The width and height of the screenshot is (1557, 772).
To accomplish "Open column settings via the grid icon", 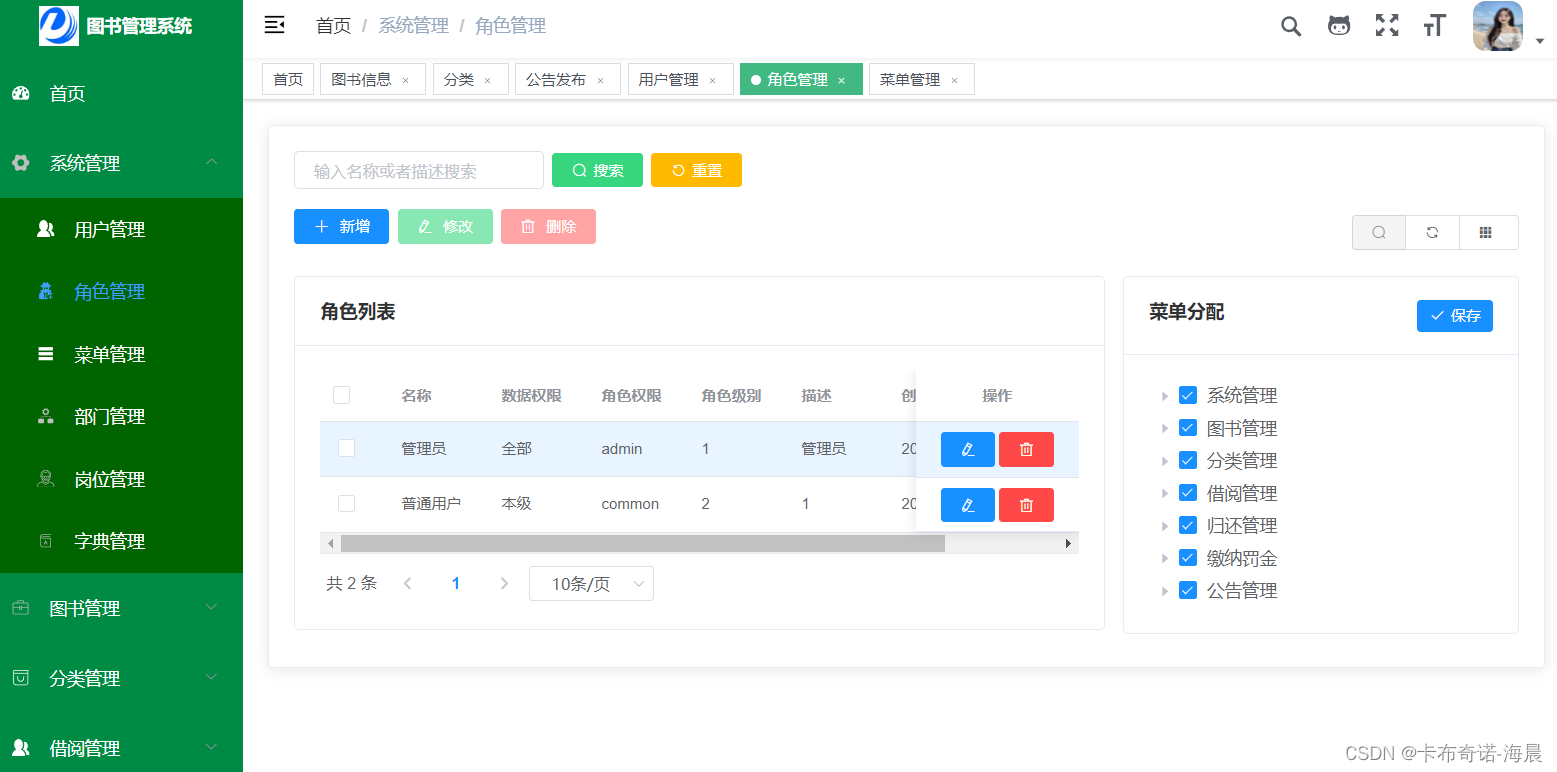I will 1488,232.
